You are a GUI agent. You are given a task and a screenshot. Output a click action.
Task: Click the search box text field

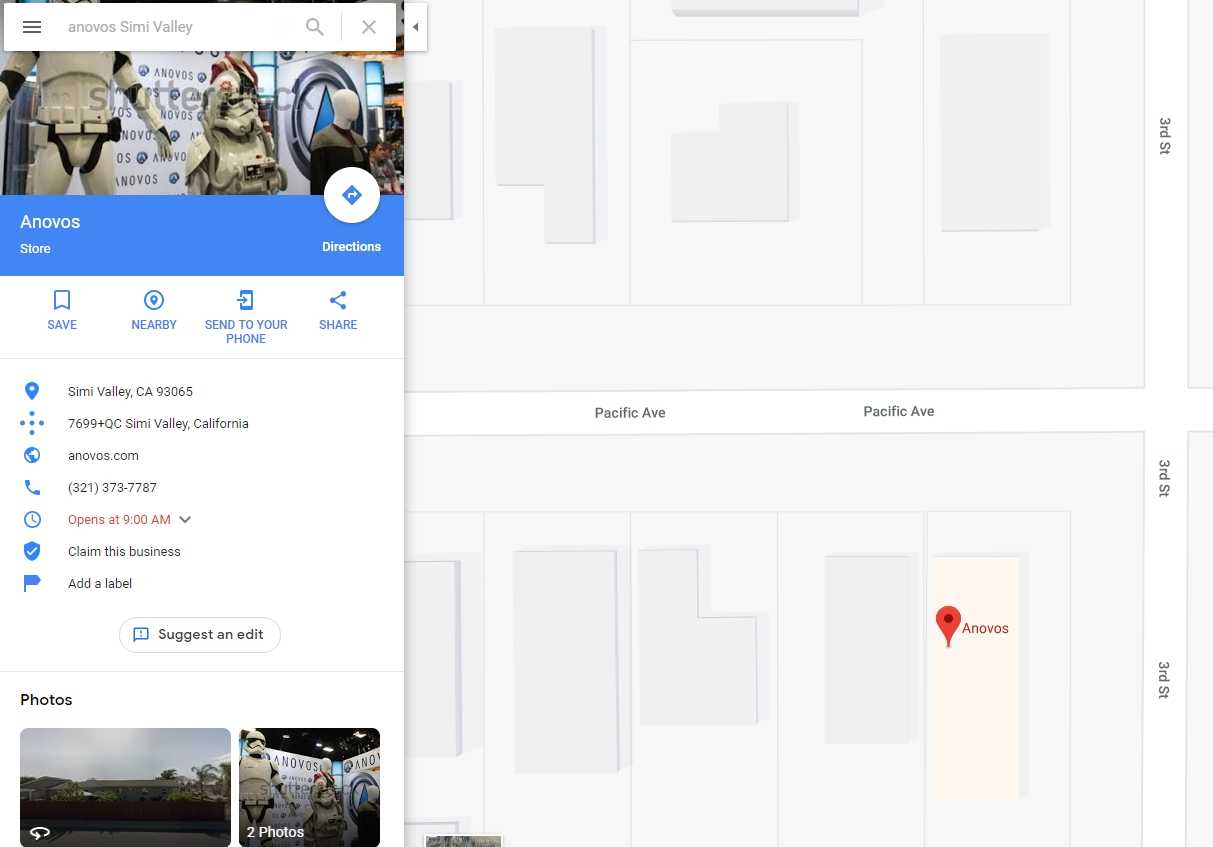click(180, 27)
